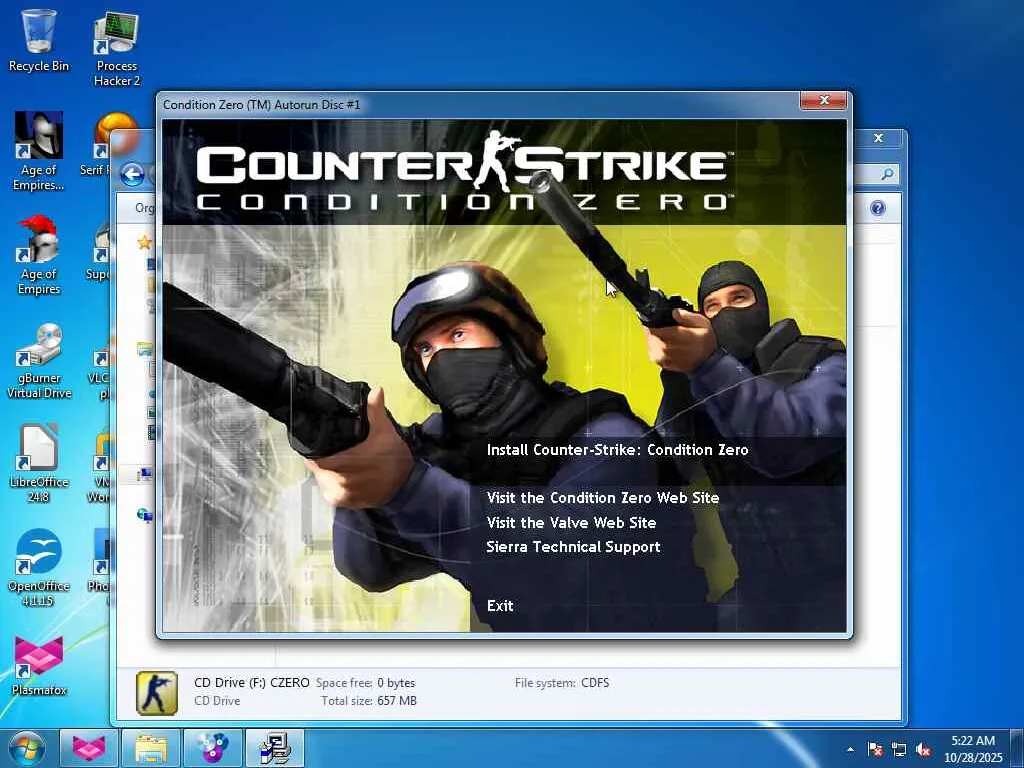
Task: Select the CZERO CD drive icon in details pane
Action: [157, 693]
